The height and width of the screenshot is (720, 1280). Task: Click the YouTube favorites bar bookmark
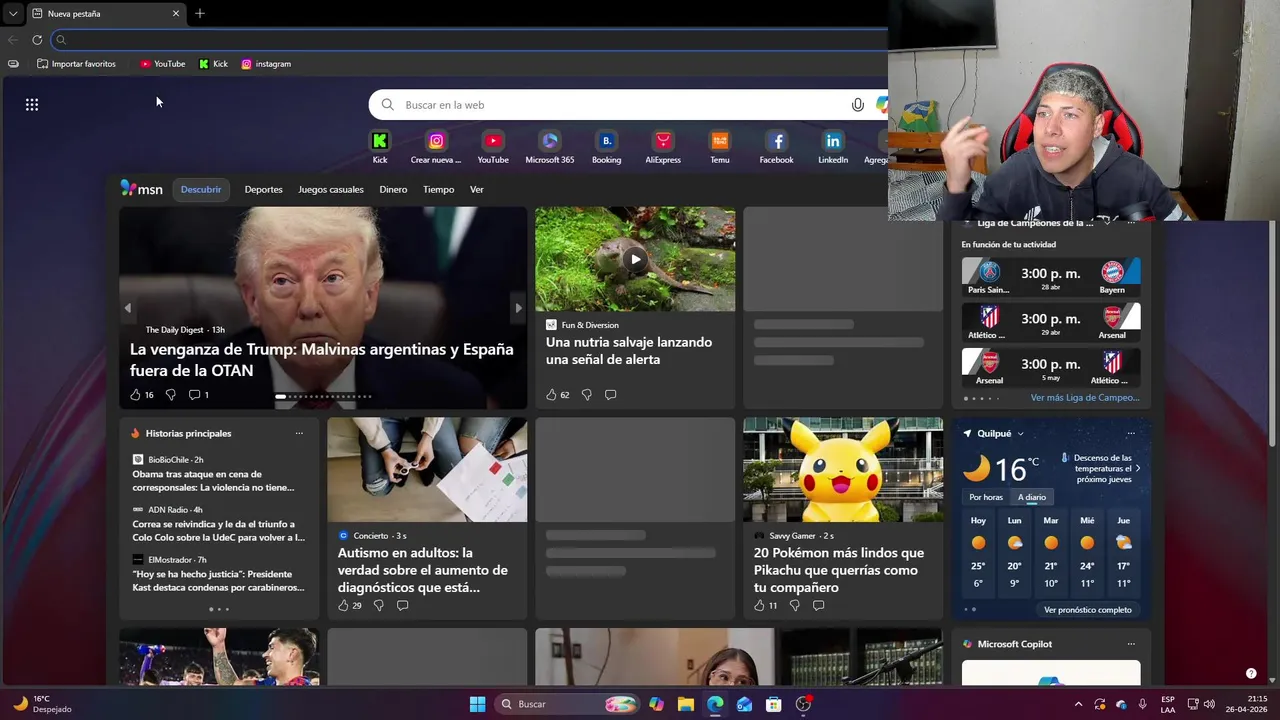pyautogui.click(x=162, y=64)
